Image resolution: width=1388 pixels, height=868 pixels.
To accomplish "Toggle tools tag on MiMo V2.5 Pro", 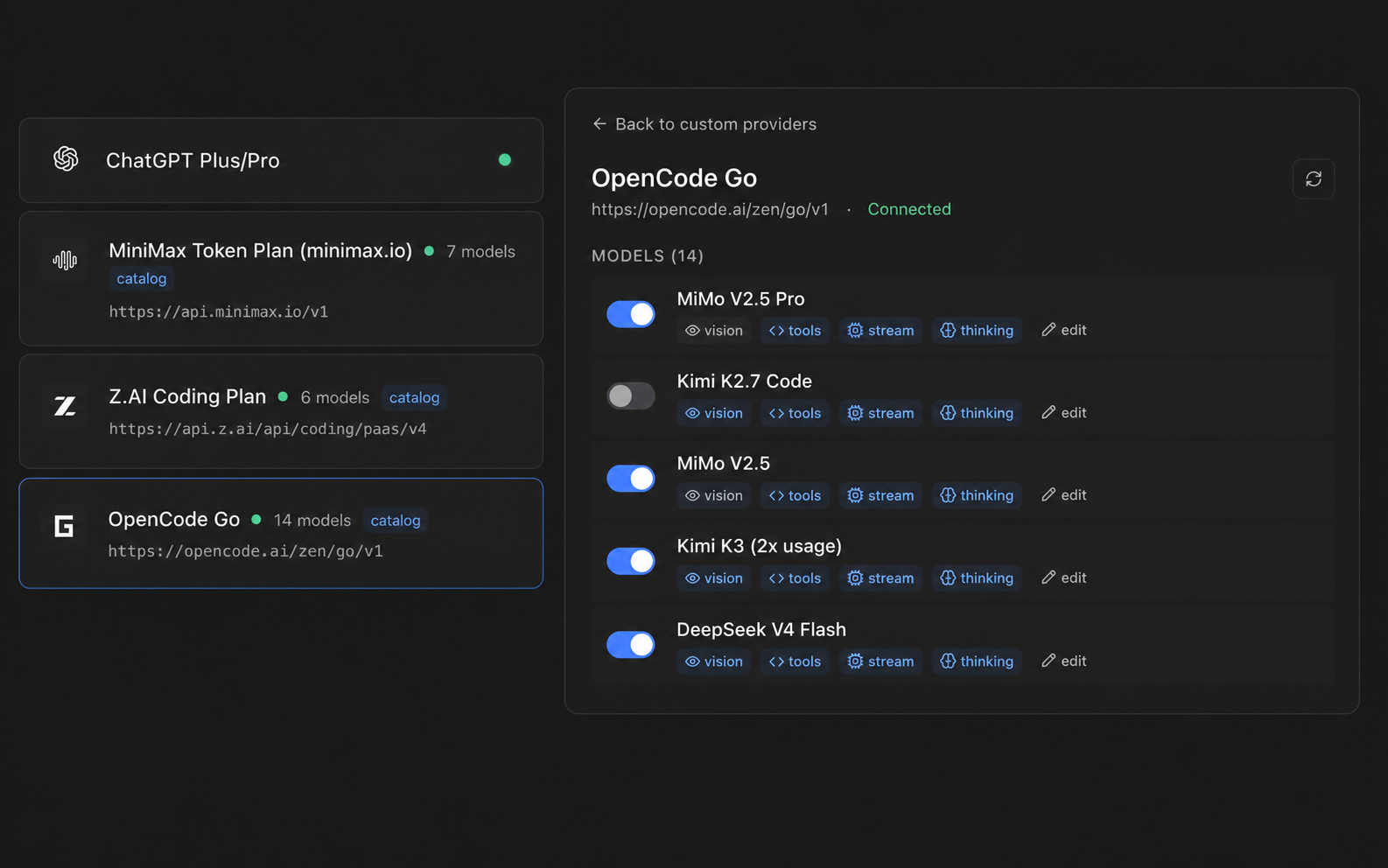I will [795, 330].
